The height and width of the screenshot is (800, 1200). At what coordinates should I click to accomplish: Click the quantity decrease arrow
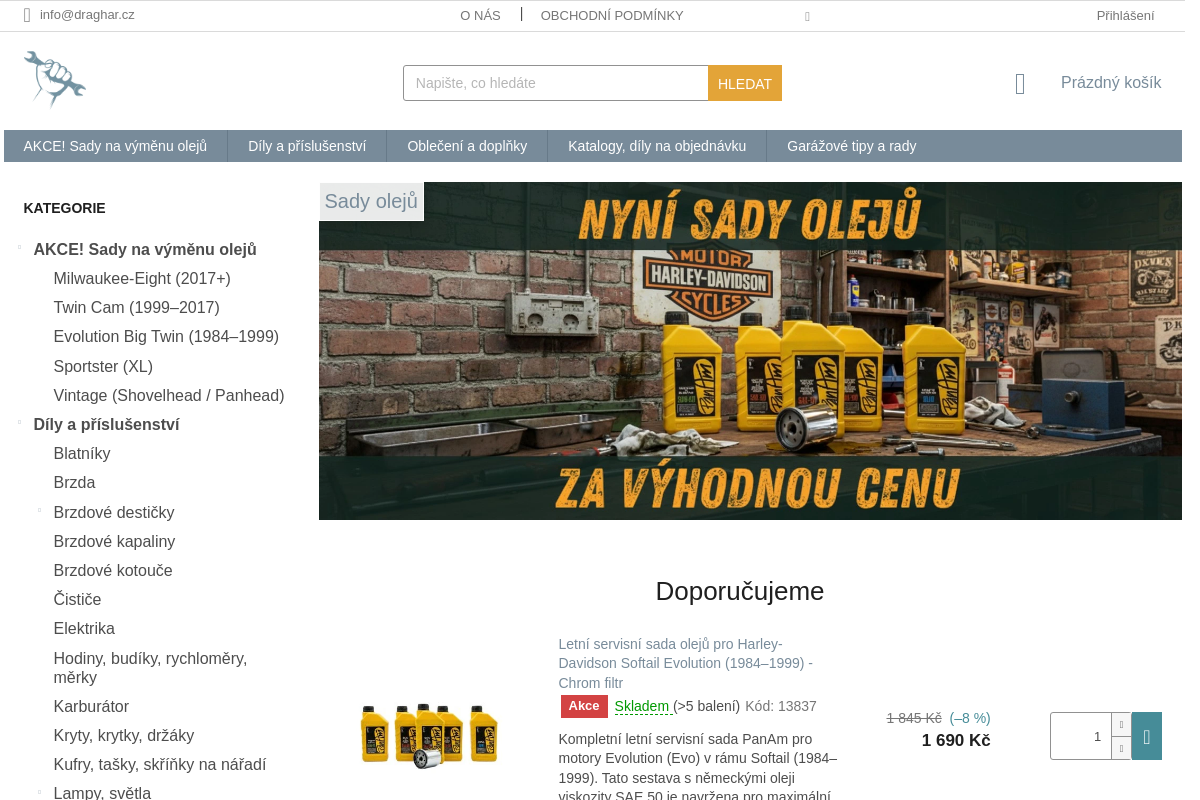(1121, 747)
